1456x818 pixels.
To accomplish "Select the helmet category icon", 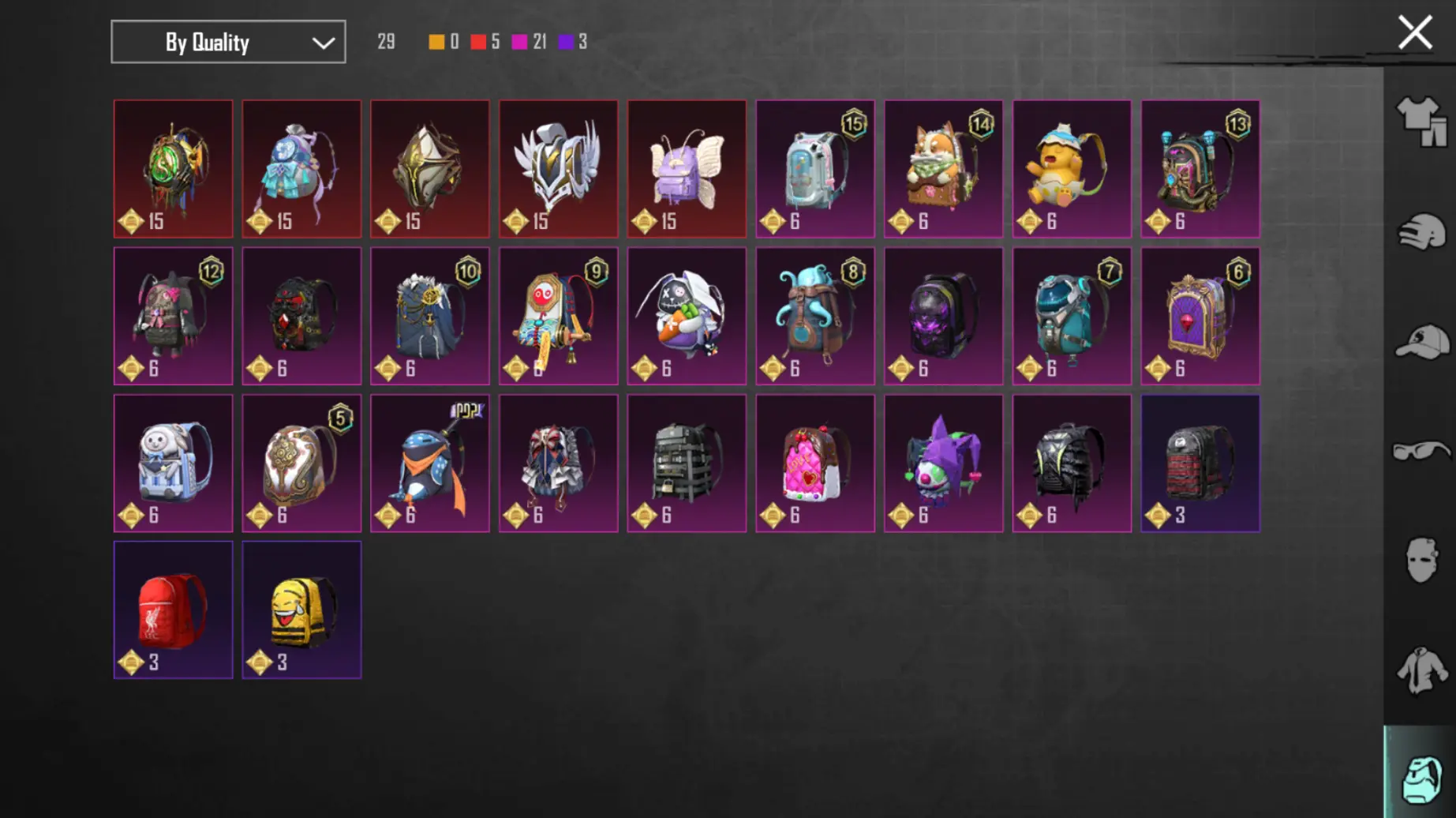I will pos(1421,232).
